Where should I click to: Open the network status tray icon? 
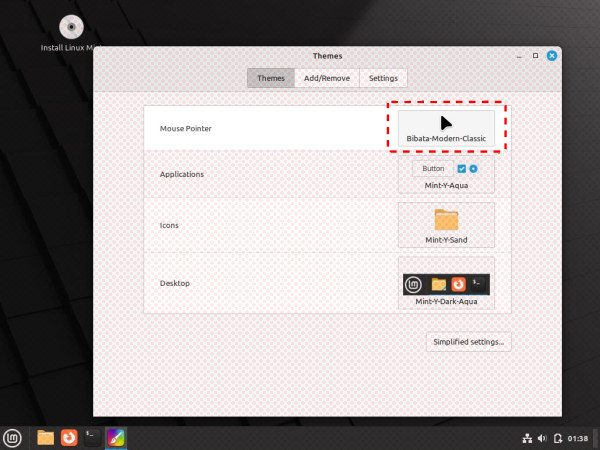527,439
